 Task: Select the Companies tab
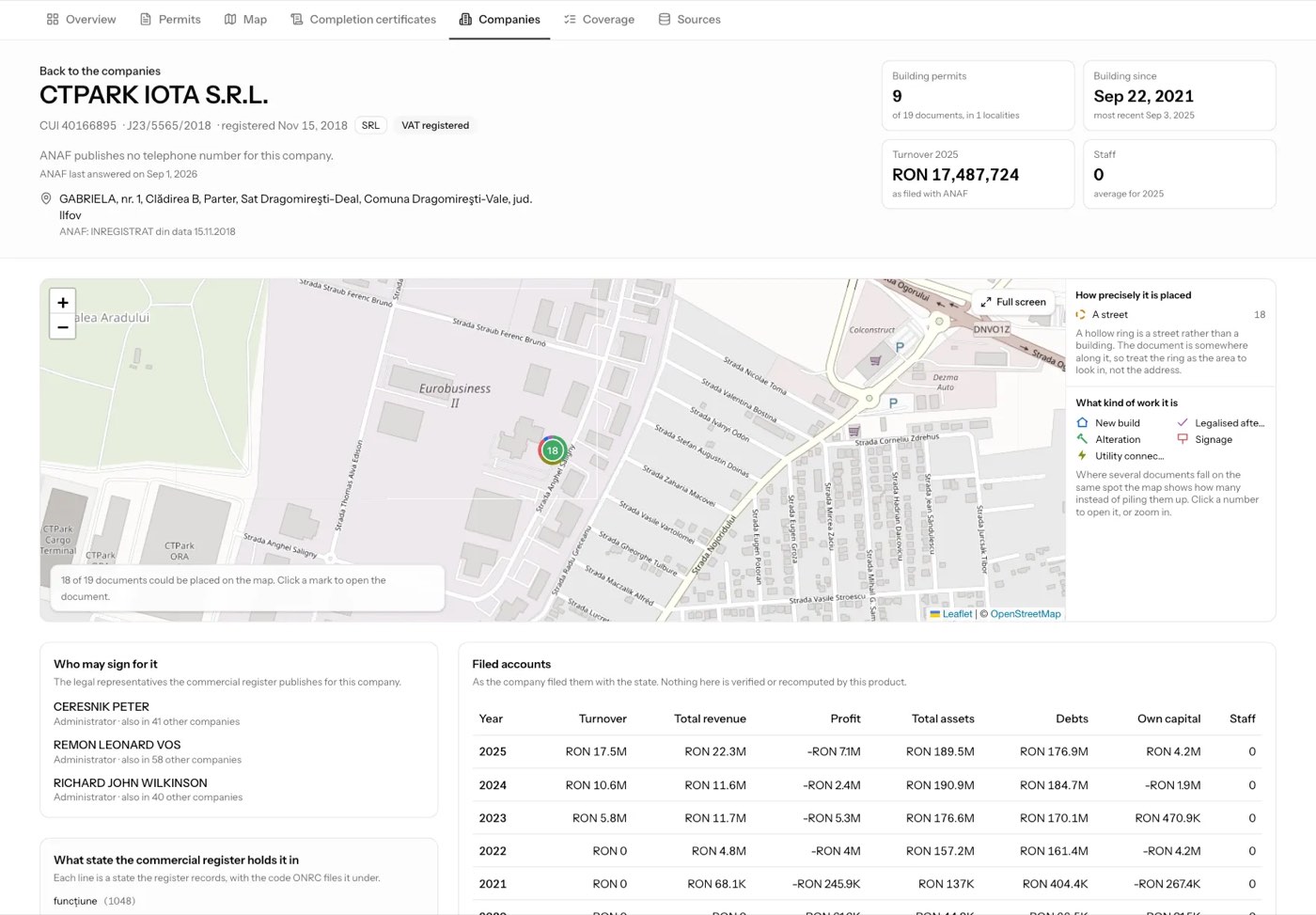(x=499, y=19)
